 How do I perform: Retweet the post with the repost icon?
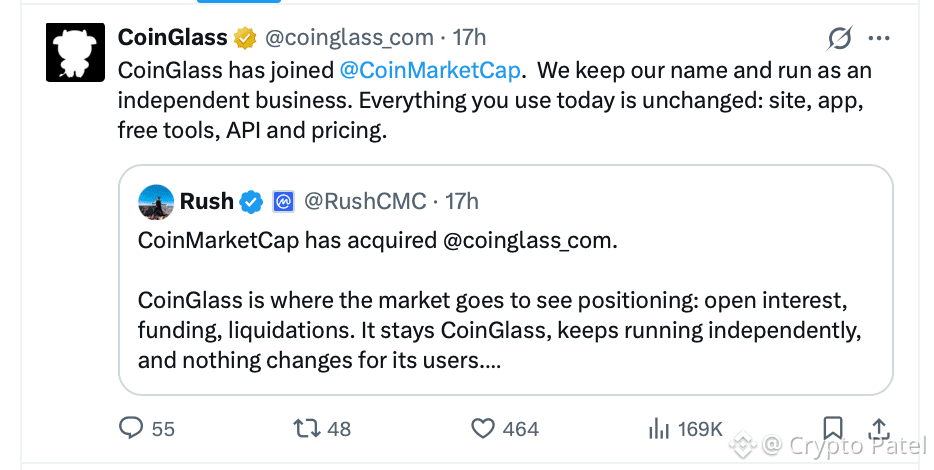coord(307,428)
